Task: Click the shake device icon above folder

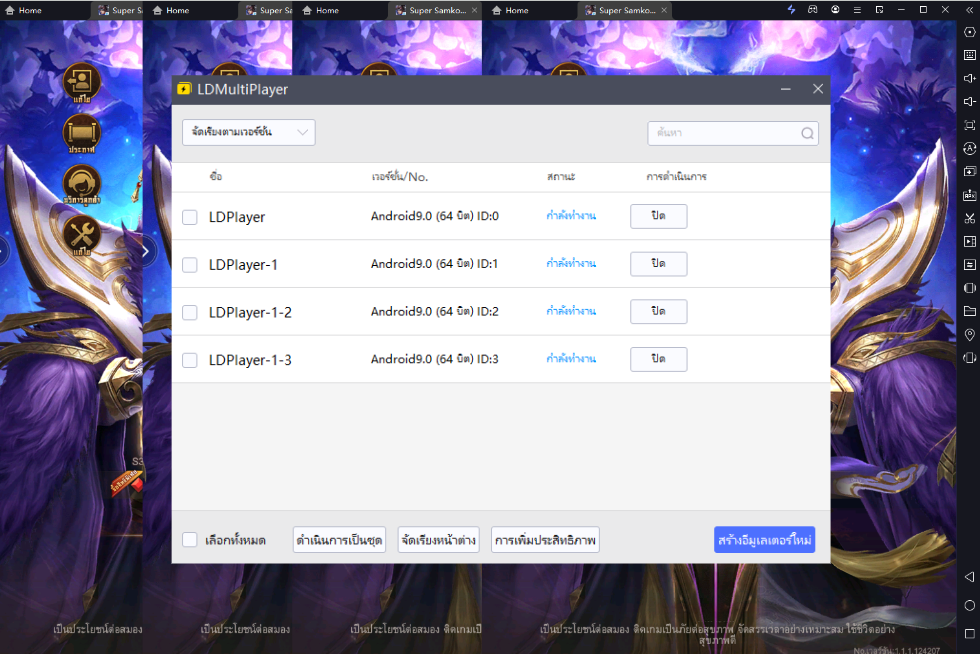Action: click(x=969, y=288)
